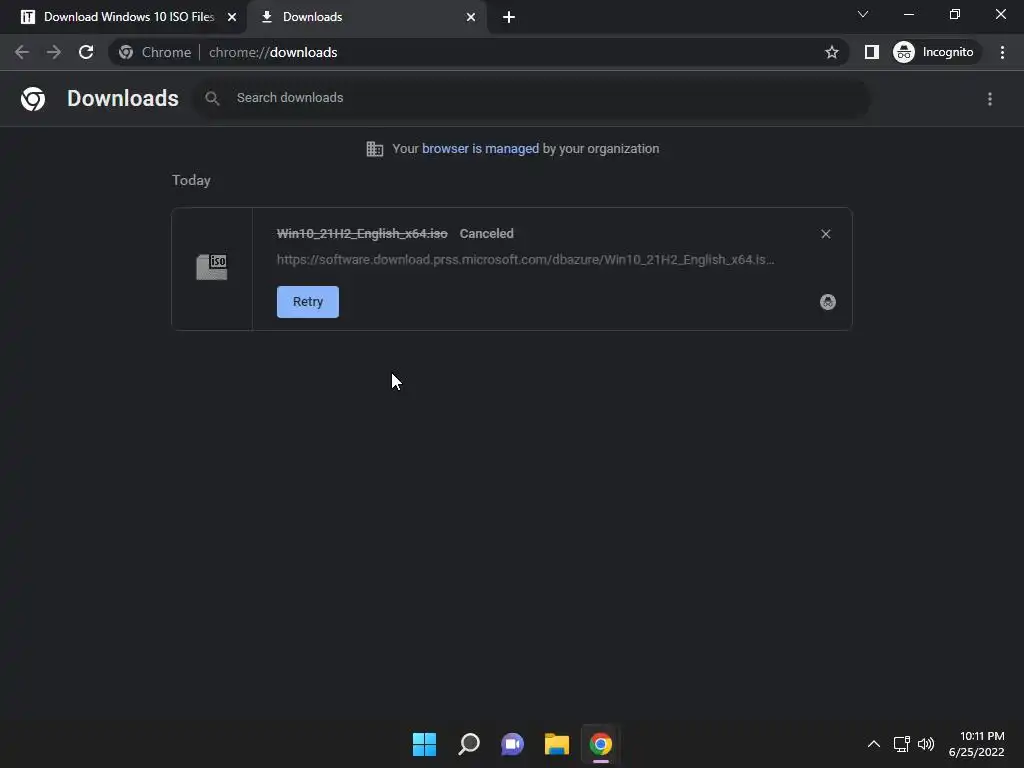Screen dimensions: 1024x768
Task: Click the forward navigation arrow
Action: 54,52
